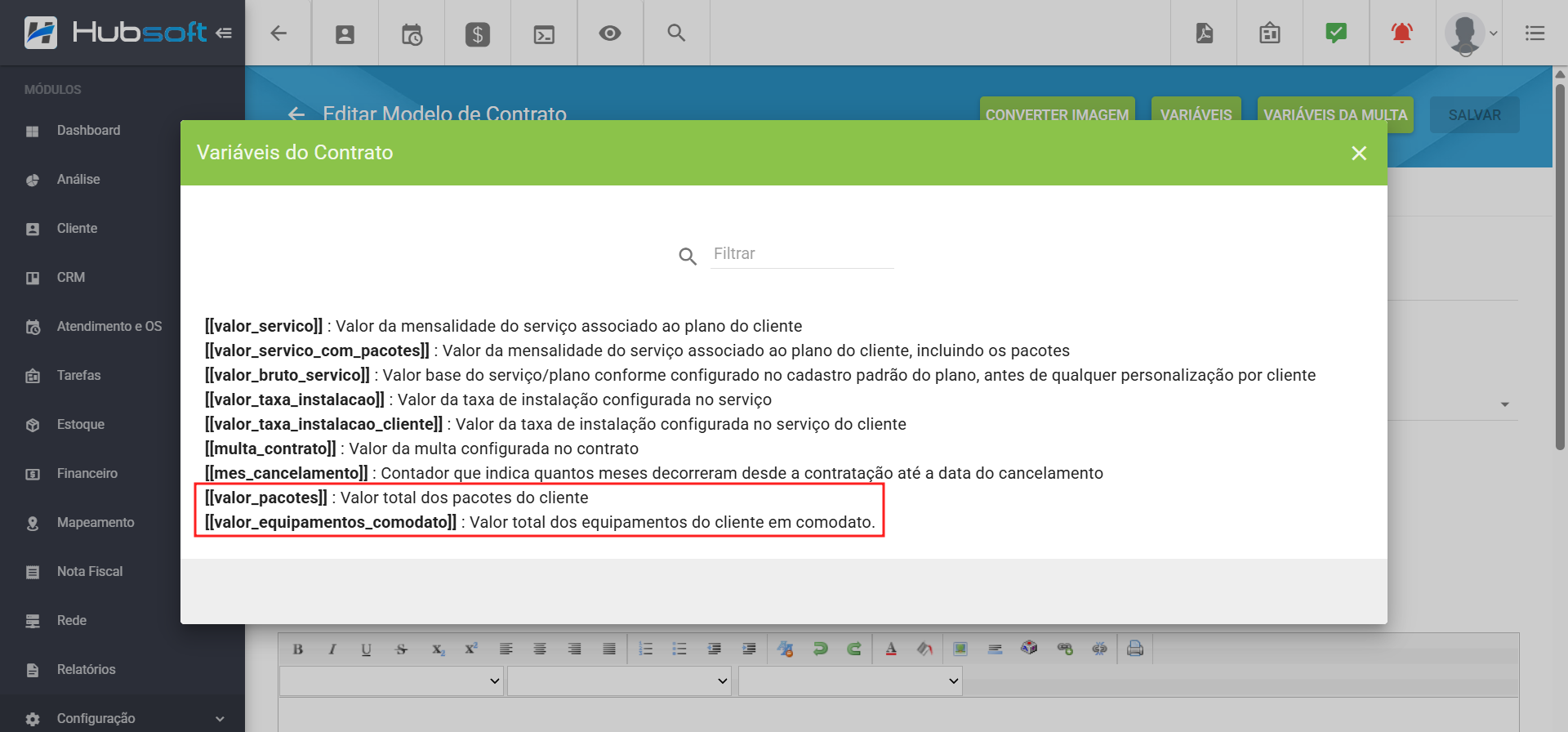Click the red notification bell icon

1401,33
